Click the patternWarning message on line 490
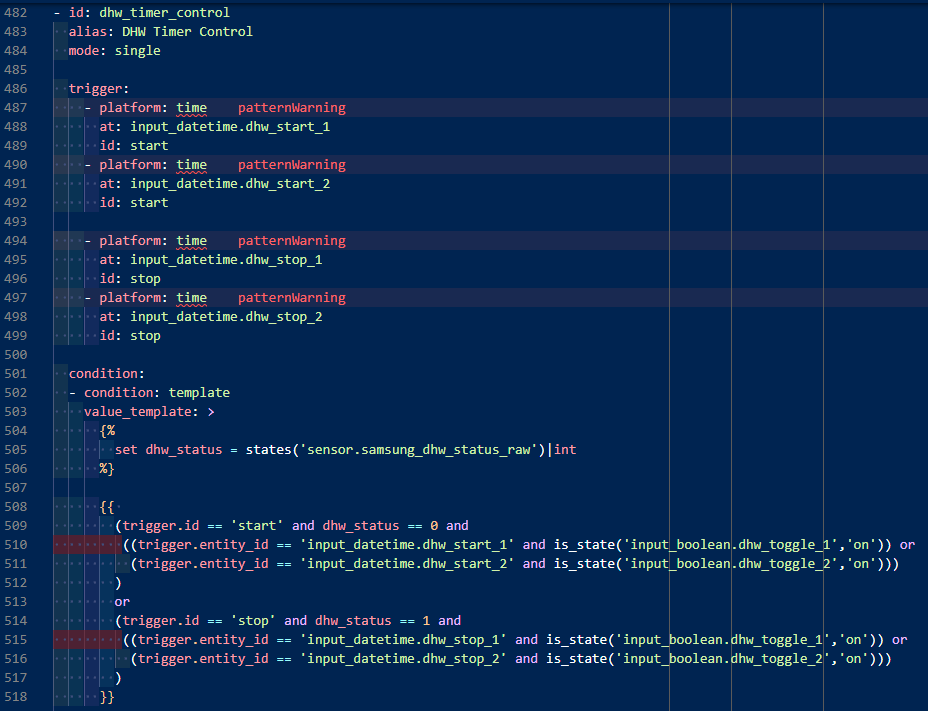This screenshot has height=711, width=928. 291,165
